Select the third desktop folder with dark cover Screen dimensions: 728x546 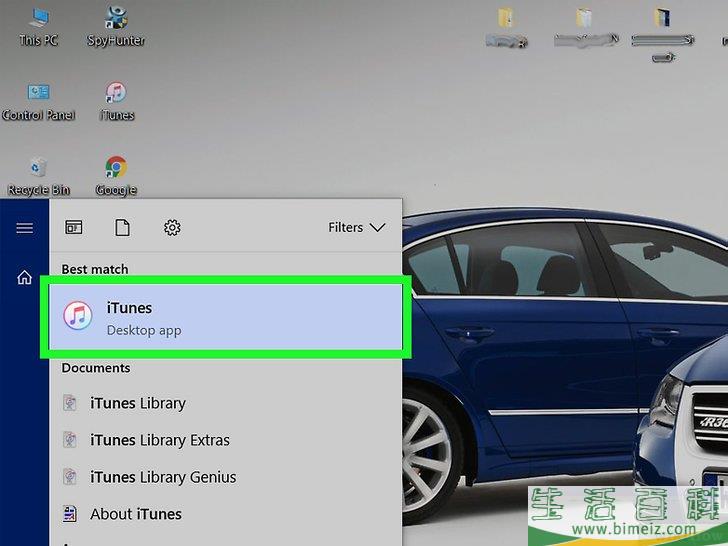pyautogui.click(x=663, y=33)
